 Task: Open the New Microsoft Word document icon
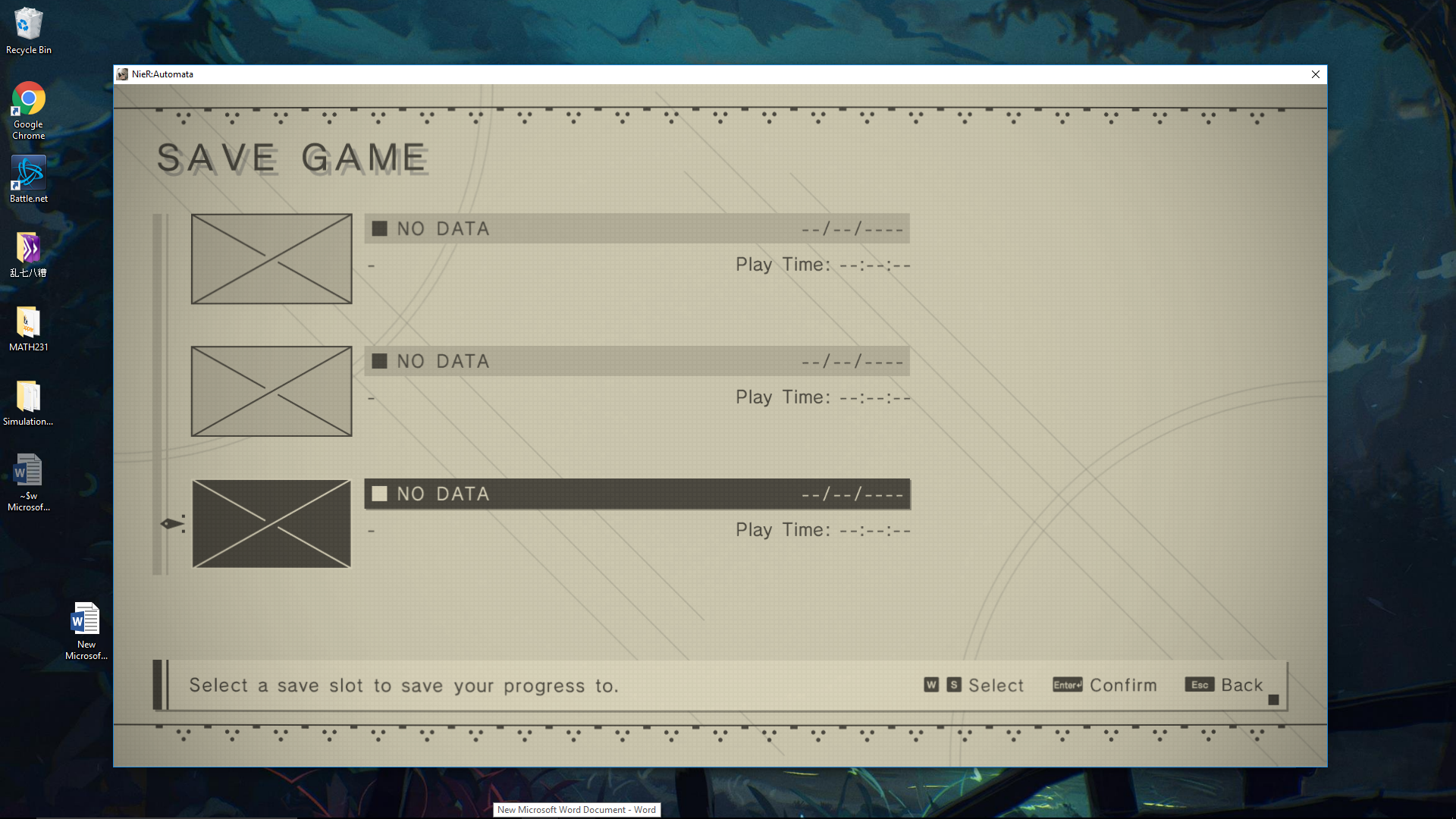86,631
